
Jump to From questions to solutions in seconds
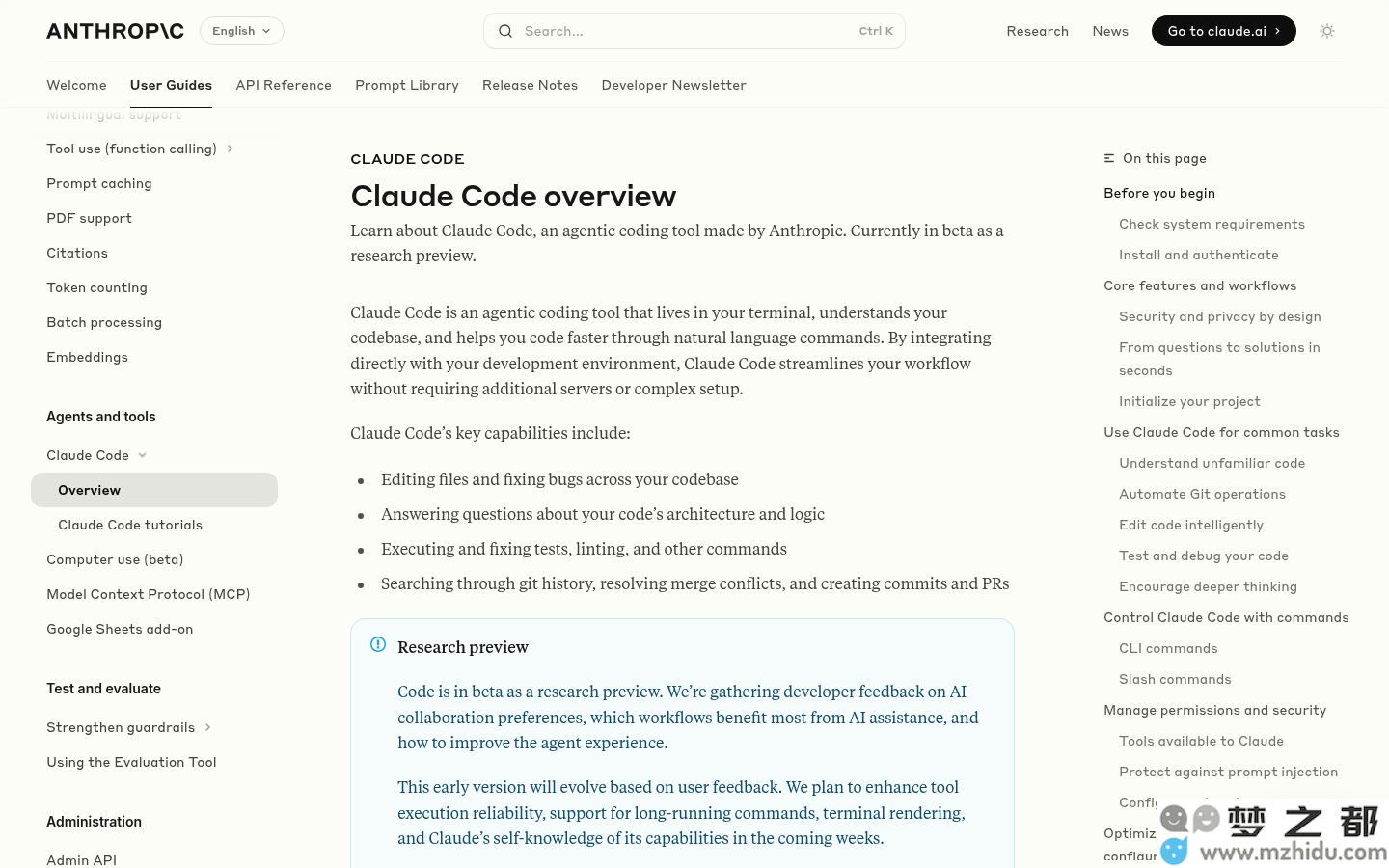(1219, 359)
